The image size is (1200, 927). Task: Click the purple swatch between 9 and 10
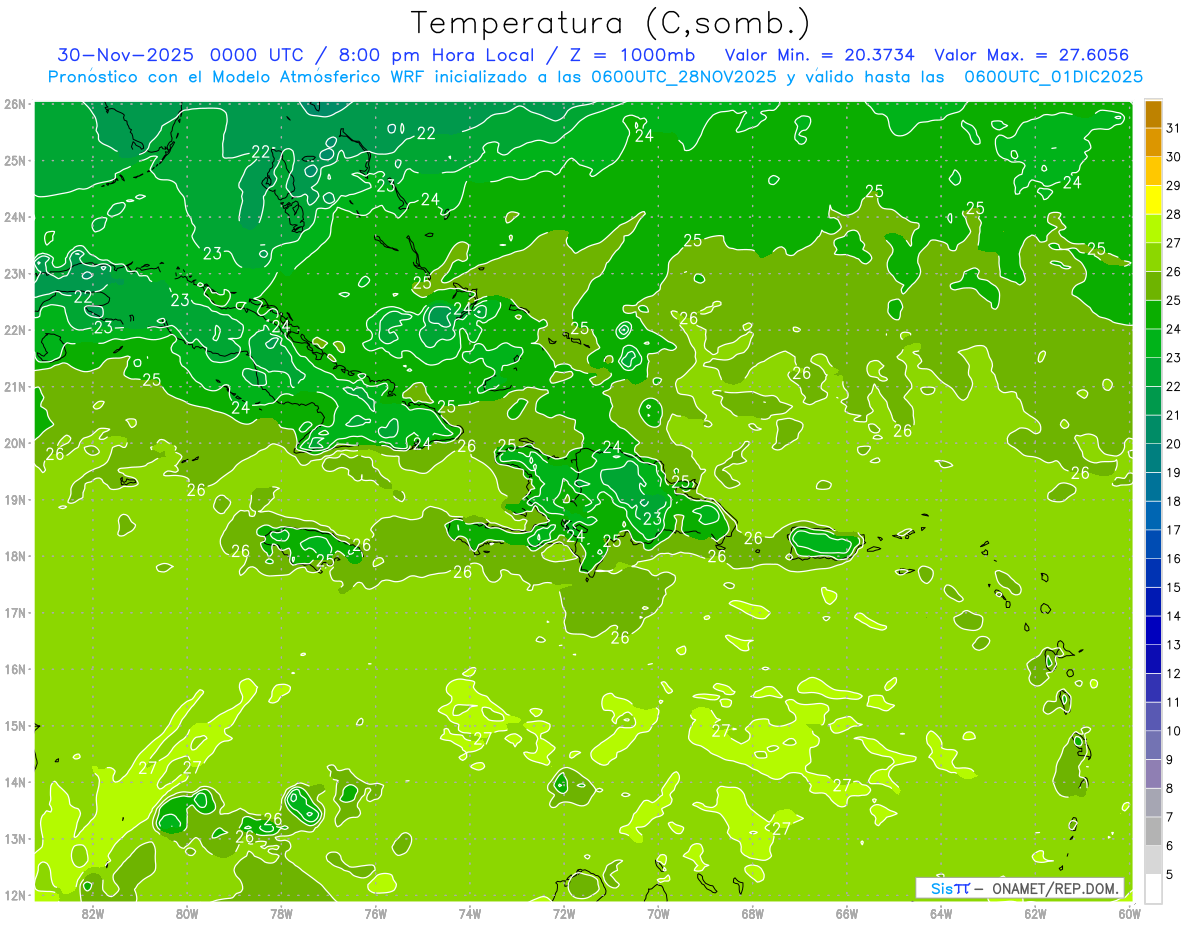[1153, 745]
